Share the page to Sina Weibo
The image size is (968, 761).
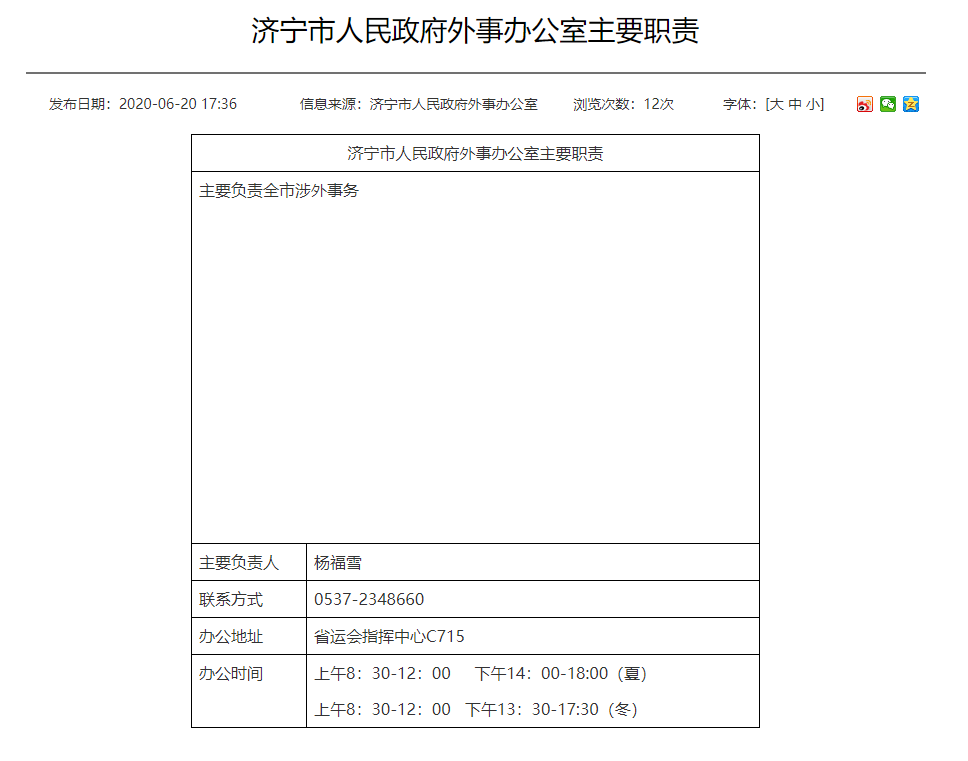[865, 104]
